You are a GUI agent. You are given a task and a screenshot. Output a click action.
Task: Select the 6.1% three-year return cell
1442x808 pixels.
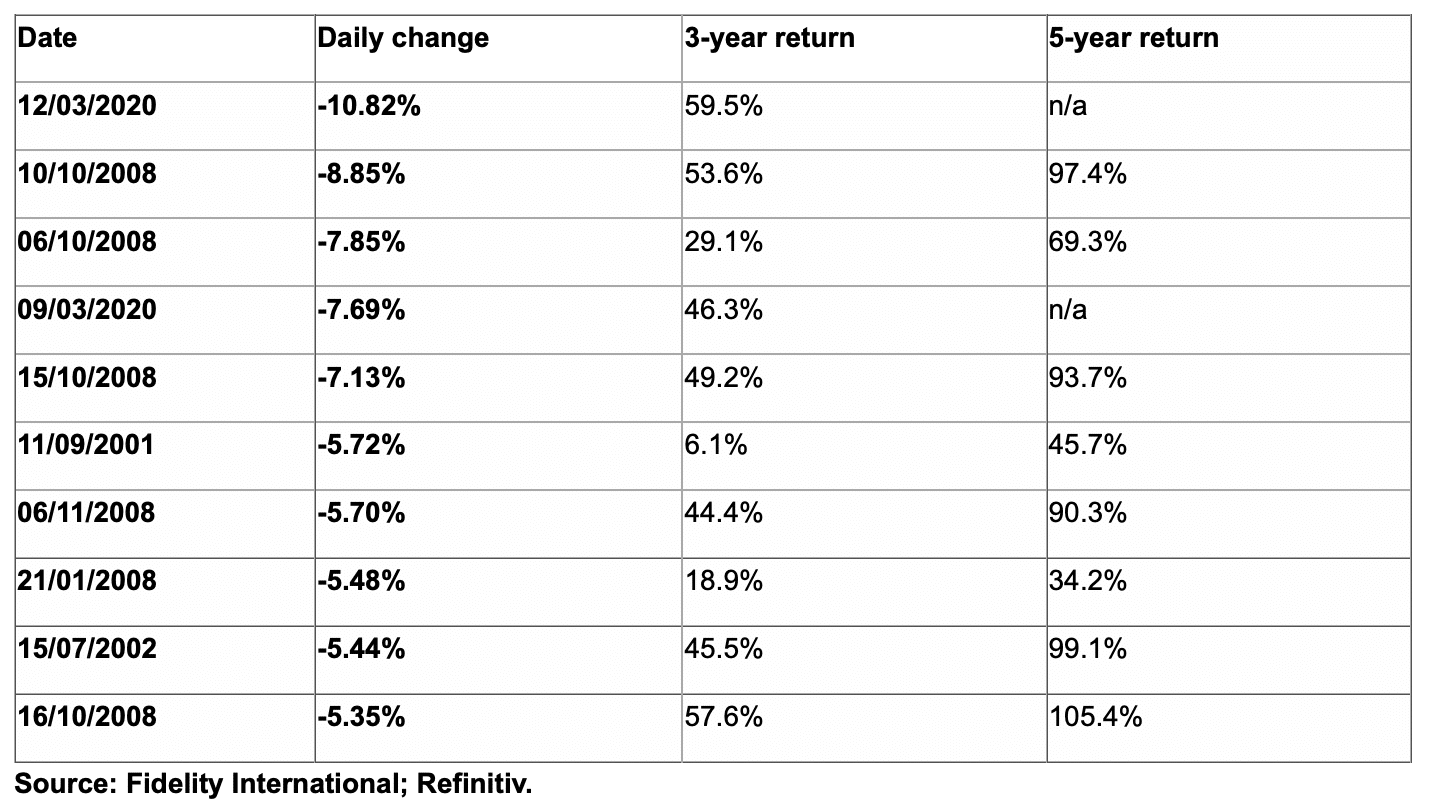(x=864, y=455)
